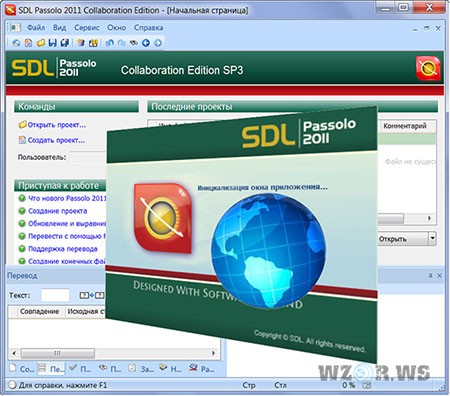Image resolution: width=450 pixels, height=396 pixels.
Task: Open the Файл menu
Action: pos(36,28)
